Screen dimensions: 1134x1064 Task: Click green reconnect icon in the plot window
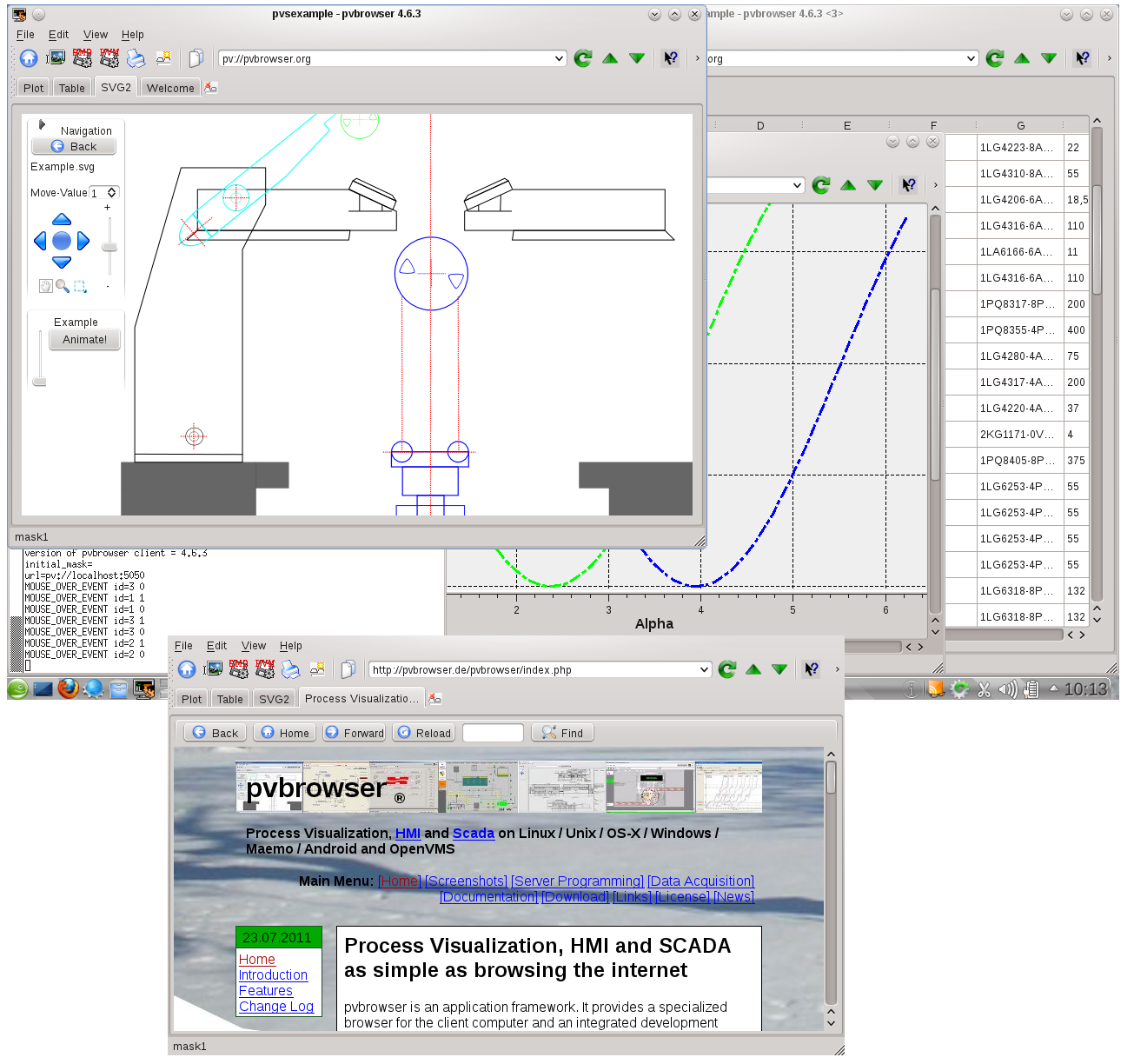[x=821, y=185]
